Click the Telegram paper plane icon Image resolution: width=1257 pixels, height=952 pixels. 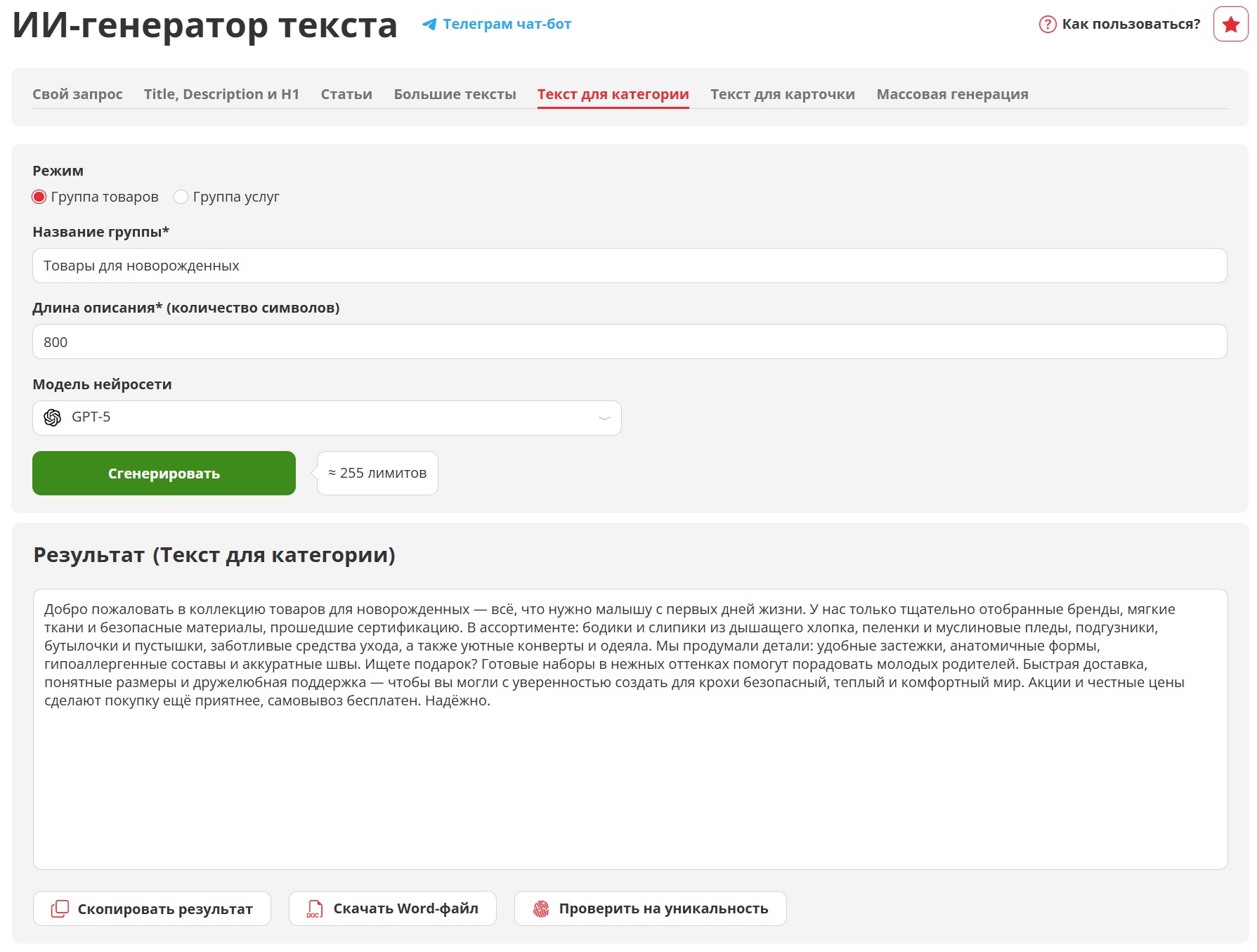click(429, 25)
